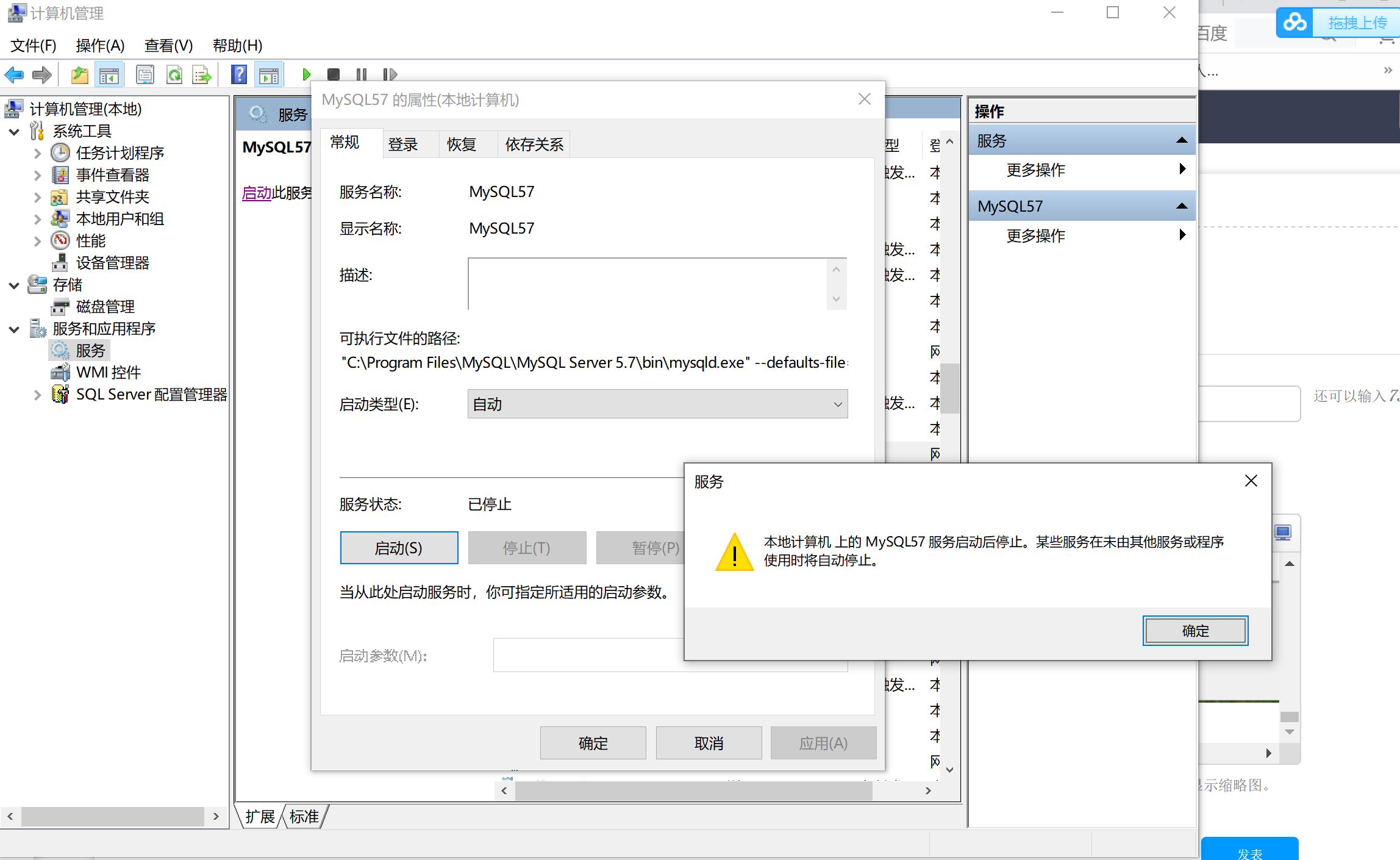The height and width of the screenshot is (860, 1400).
Task: Toggle the Show/Hide Console Tree icon
Action: pyautogui.click(x=109, y=75)
